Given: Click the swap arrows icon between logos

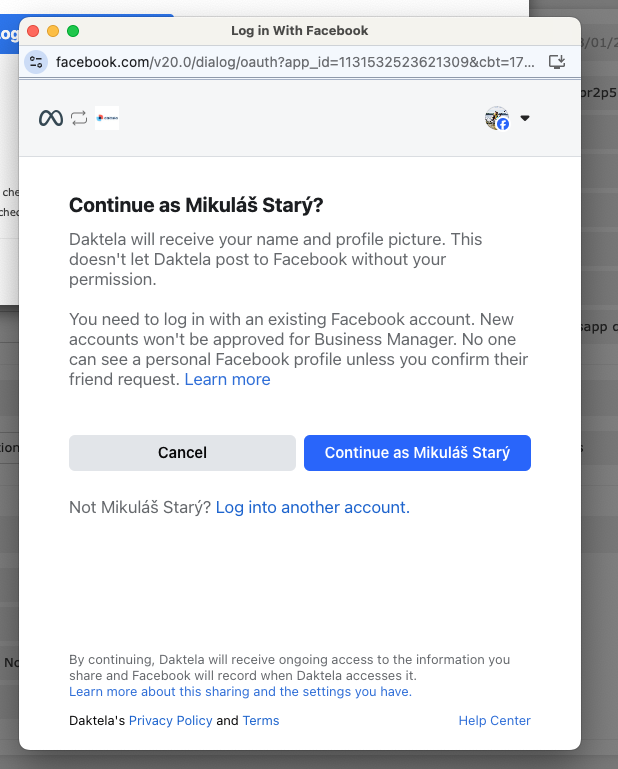Looking at the screenshot, I should click(79, 118).
